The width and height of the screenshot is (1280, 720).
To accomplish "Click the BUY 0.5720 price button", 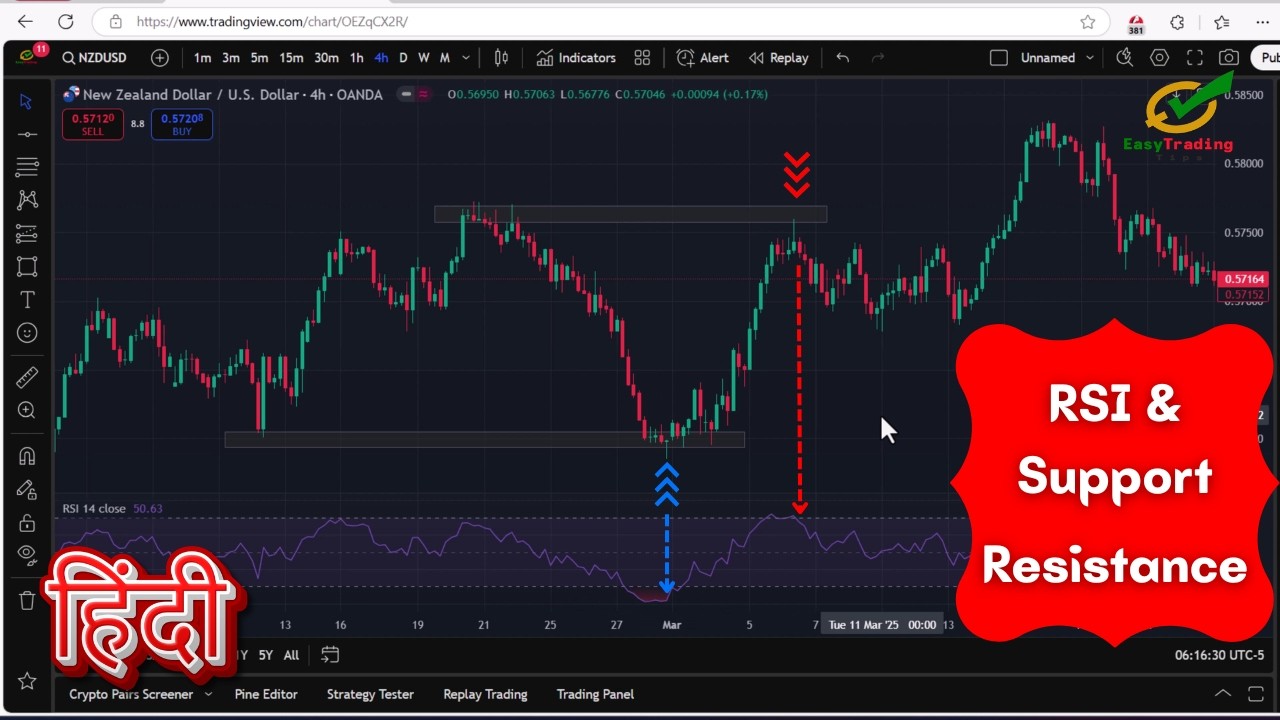I will (182, 124).
